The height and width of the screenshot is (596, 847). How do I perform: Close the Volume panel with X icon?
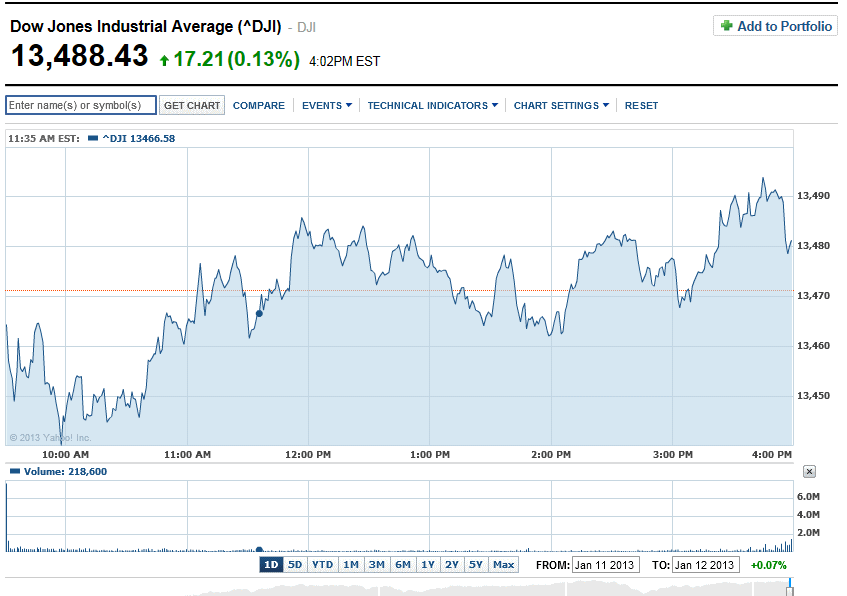(x=809, y=471)
